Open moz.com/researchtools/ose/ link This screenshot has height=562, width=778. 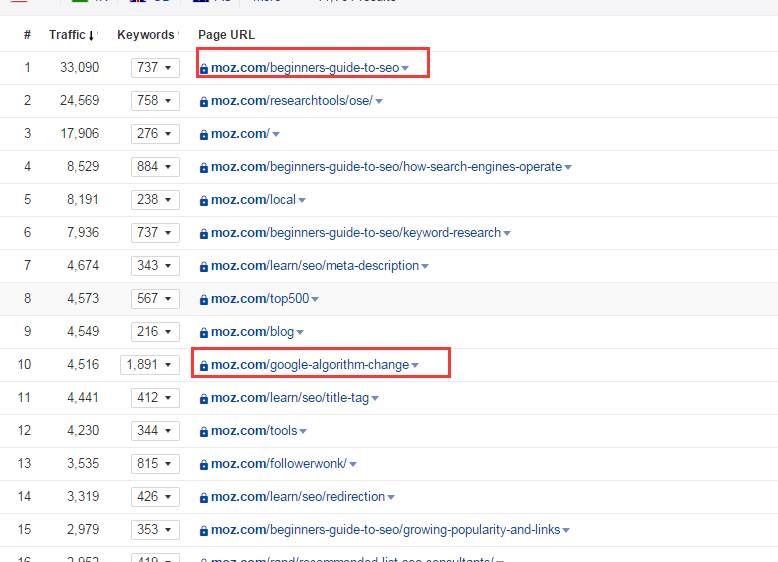[292, 101]
